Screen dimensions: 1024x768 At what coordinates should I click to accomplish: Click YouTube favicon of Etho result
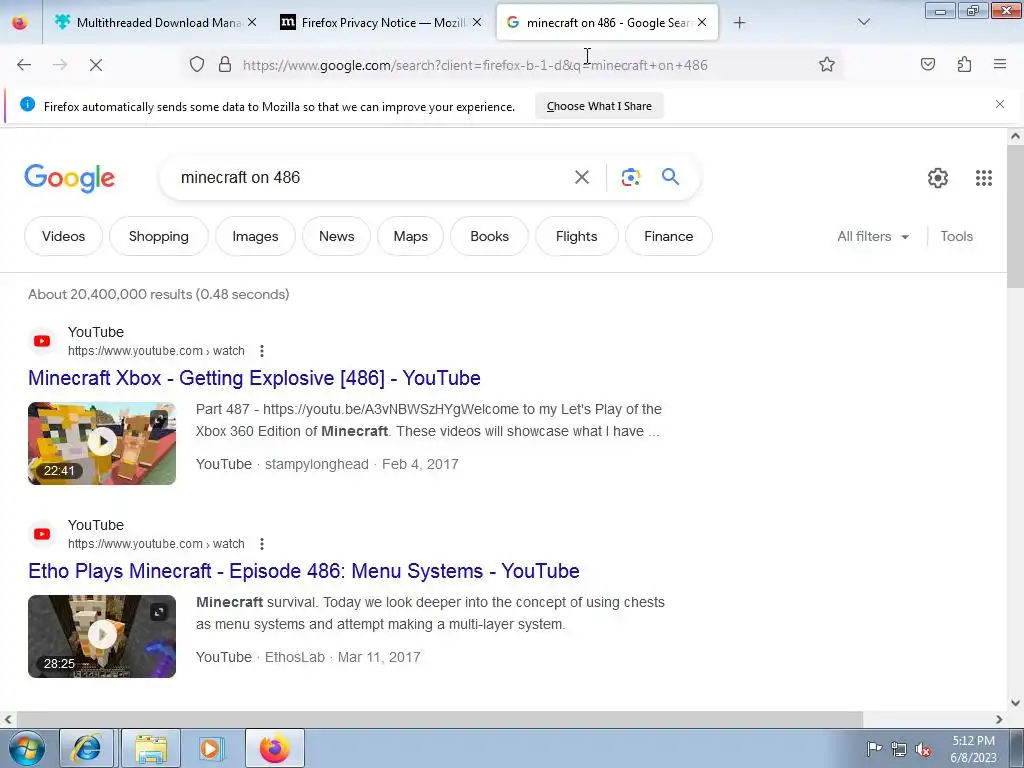pos(42,534)
